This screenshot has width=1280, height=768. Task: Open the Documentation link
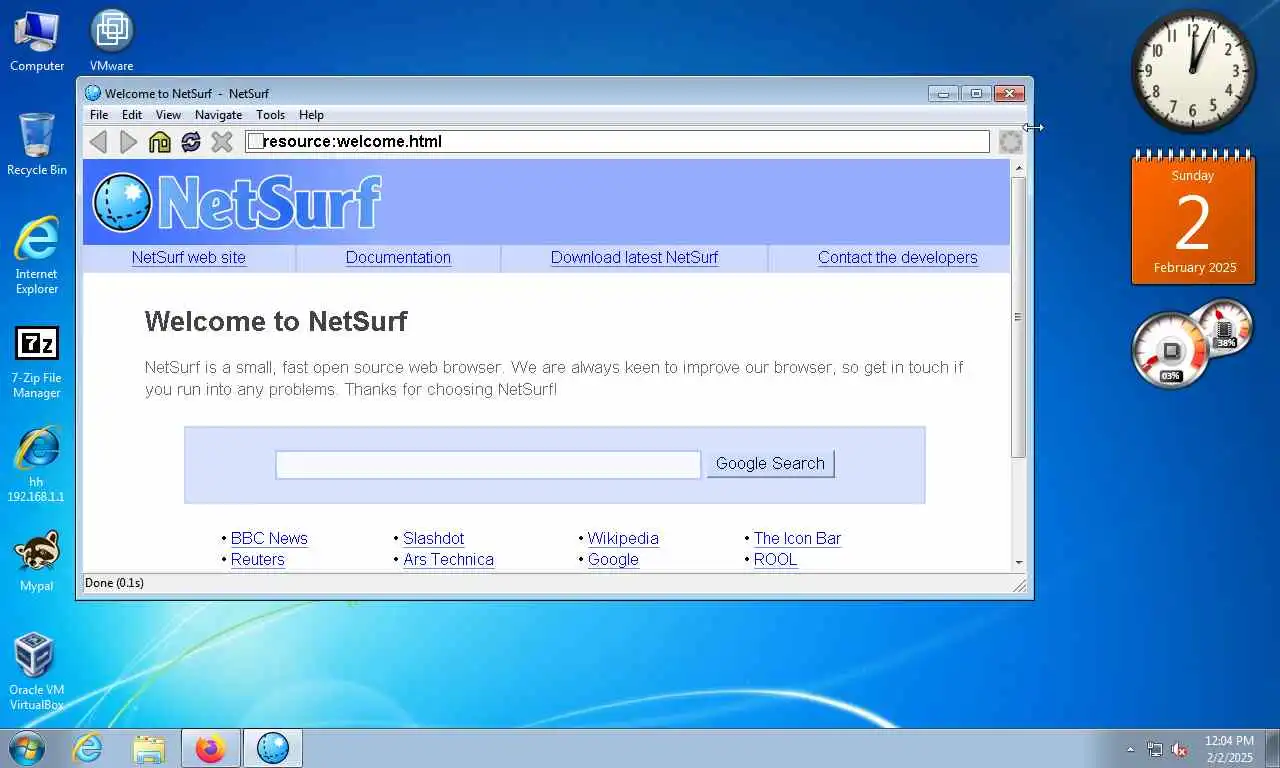click(x=398, y=257)
